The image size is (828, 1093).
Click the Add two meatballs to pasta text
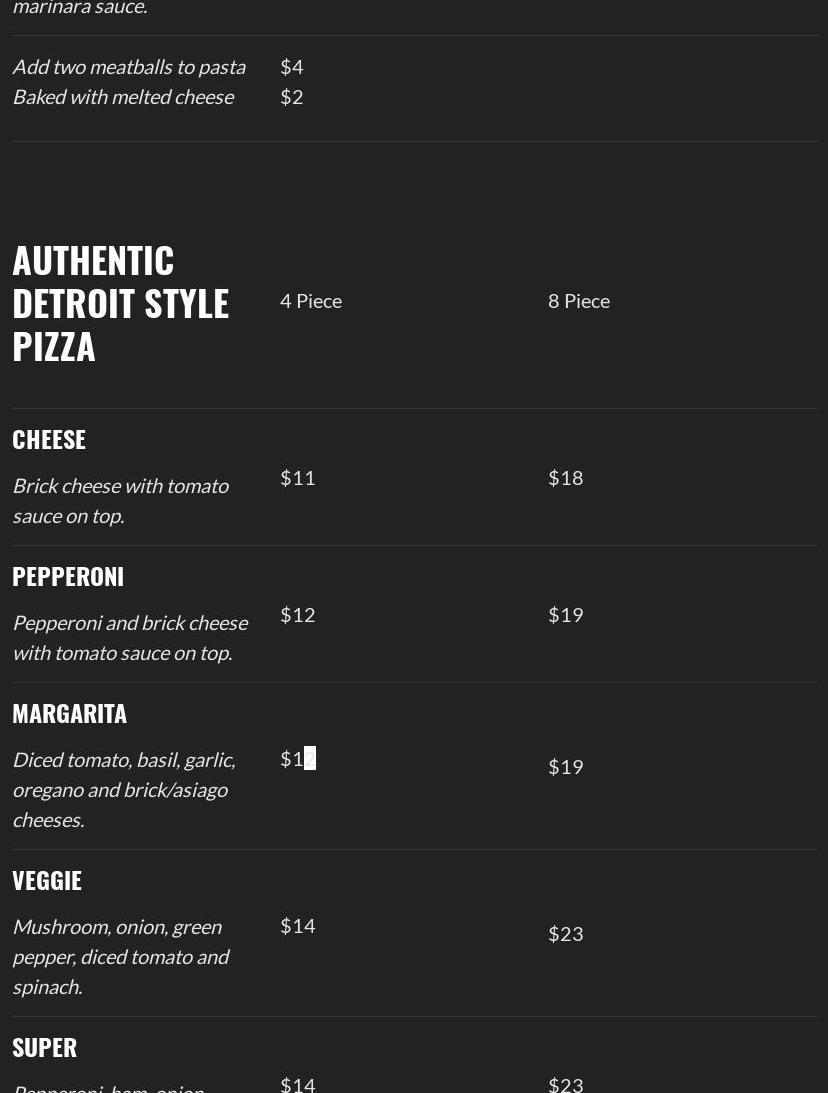point(130,67)
